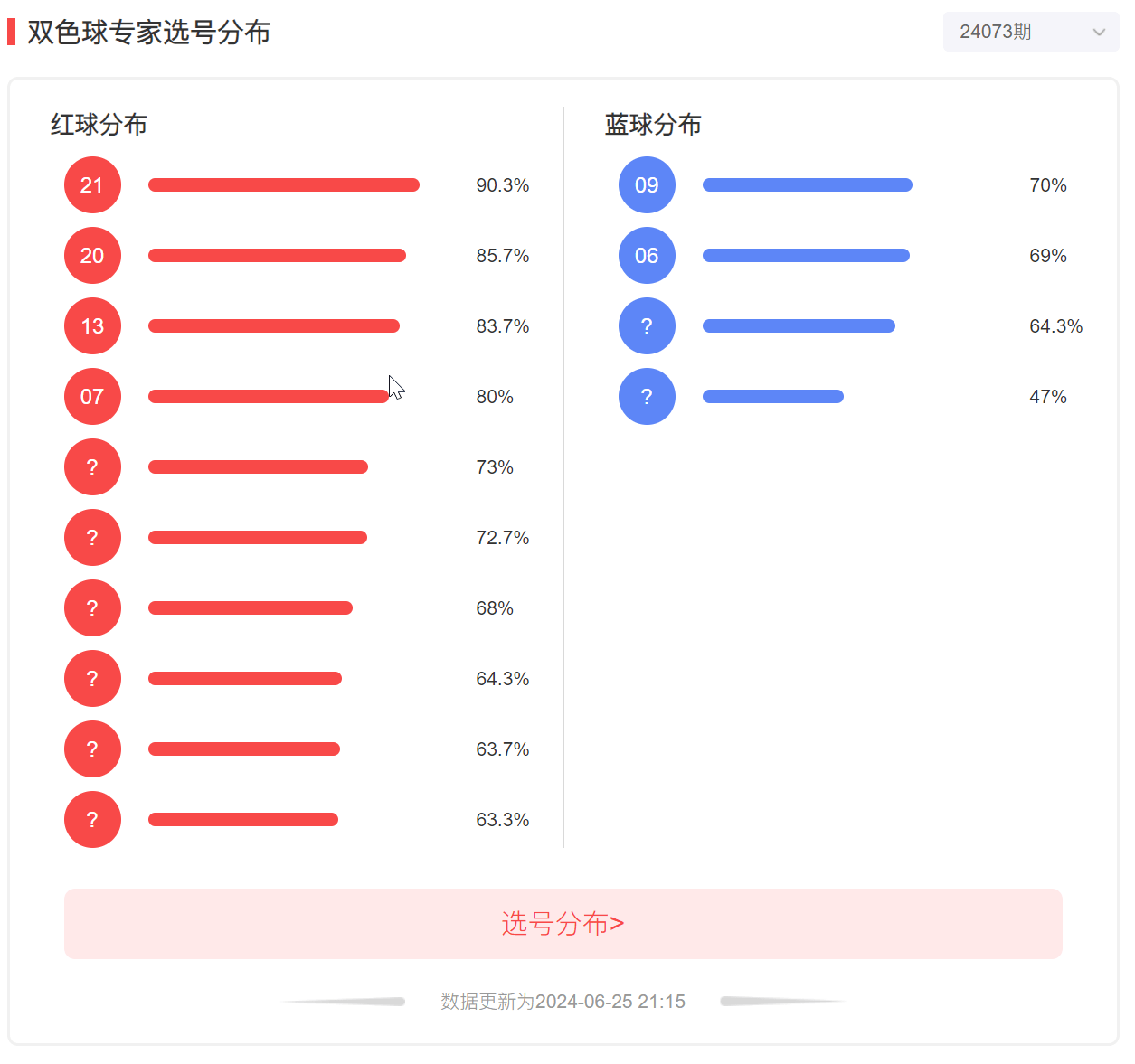Click the 70% blue progress bar
The height and width of the screenshot is (1064, 1135).
point(808,185)
